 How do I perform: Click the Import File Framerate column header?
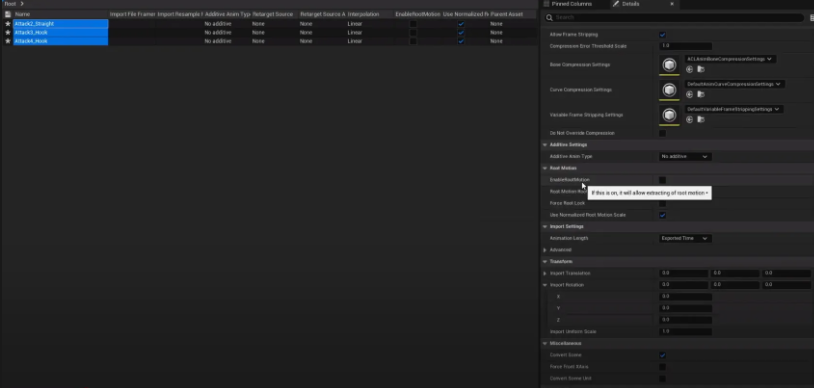(132, 15)
